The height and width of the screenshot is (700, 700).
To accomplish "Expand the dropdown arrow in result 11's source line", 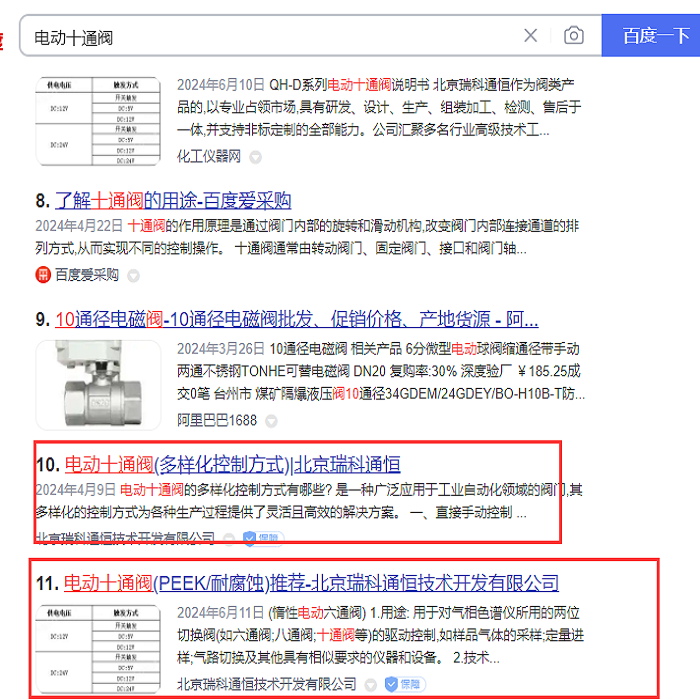I will (x=371, y=685).
